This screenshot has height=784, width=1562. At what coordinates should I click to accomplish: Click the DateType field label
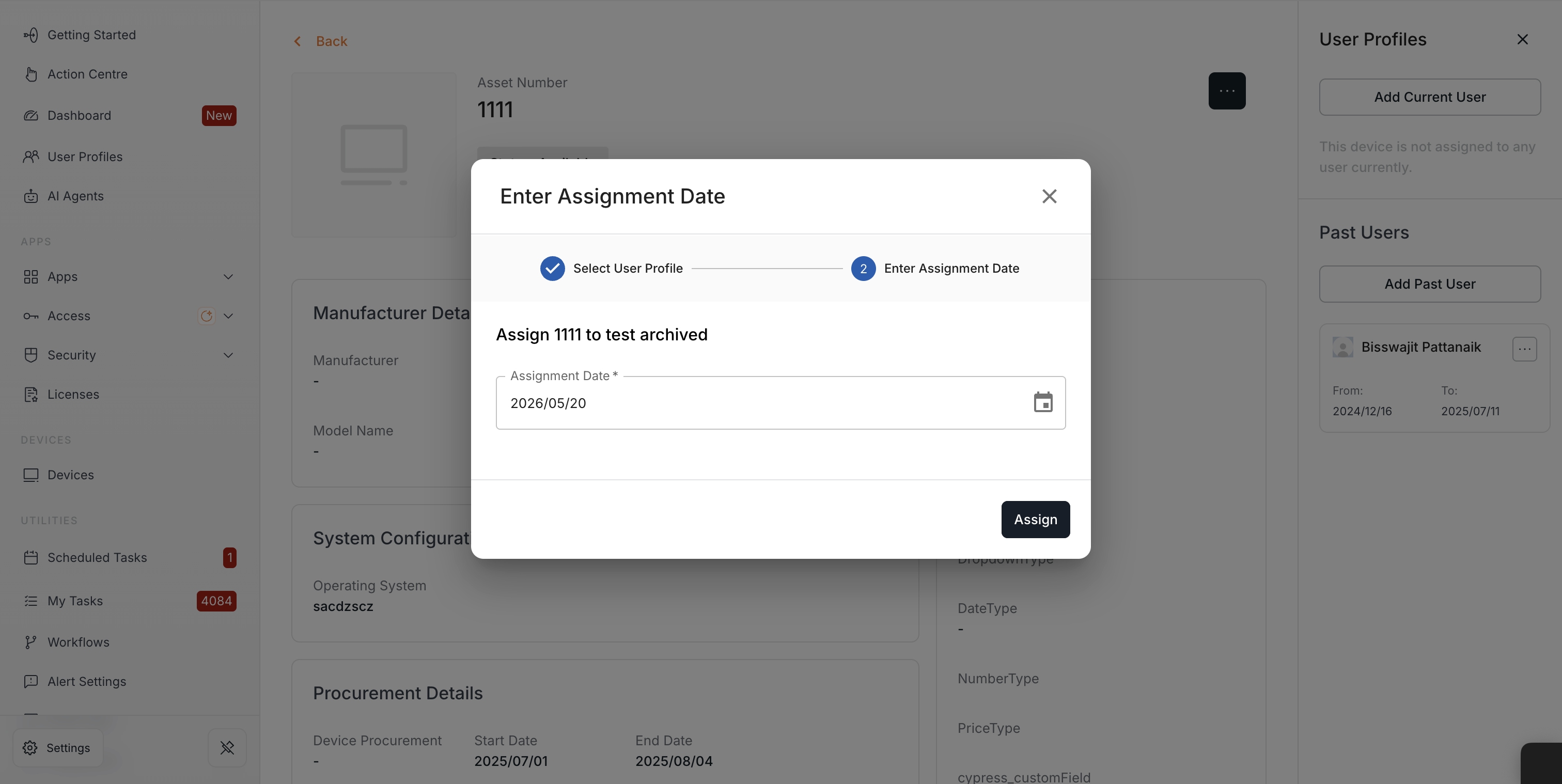click(x=987, y=608)
